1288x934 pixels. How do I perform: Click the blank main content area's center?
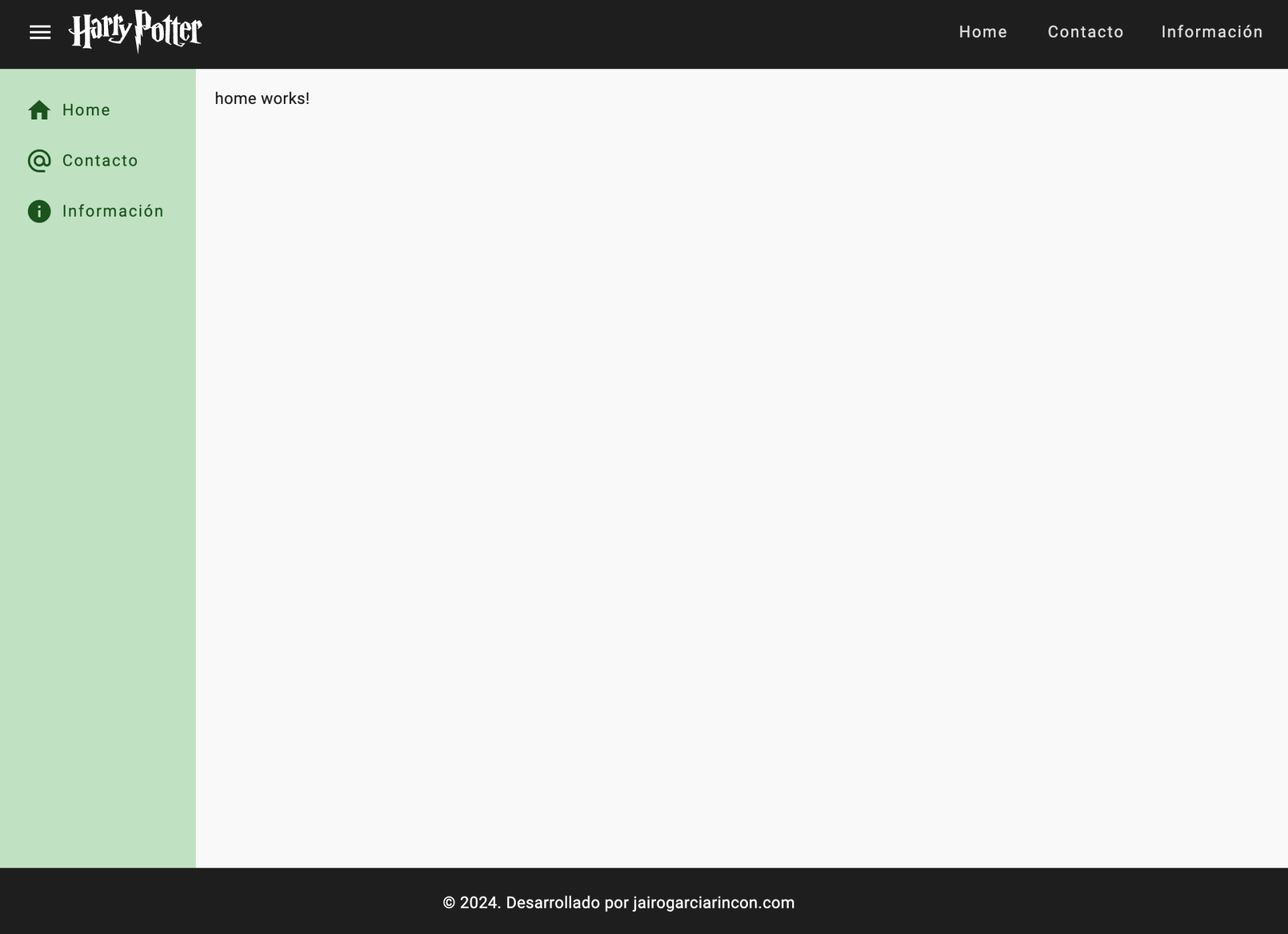[x=741, y=470]
